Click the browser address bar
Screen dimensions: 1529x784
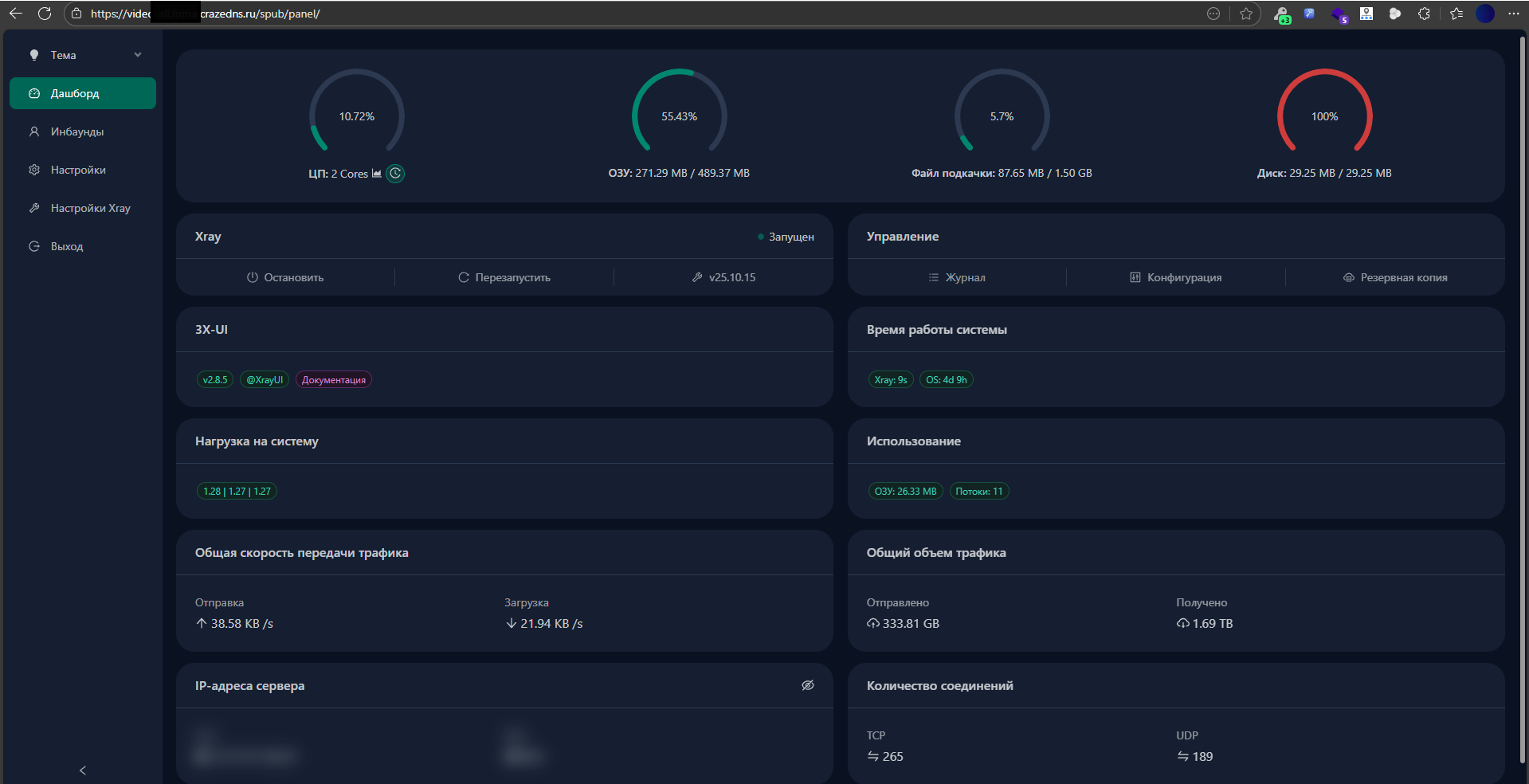[x=637, y=14]
